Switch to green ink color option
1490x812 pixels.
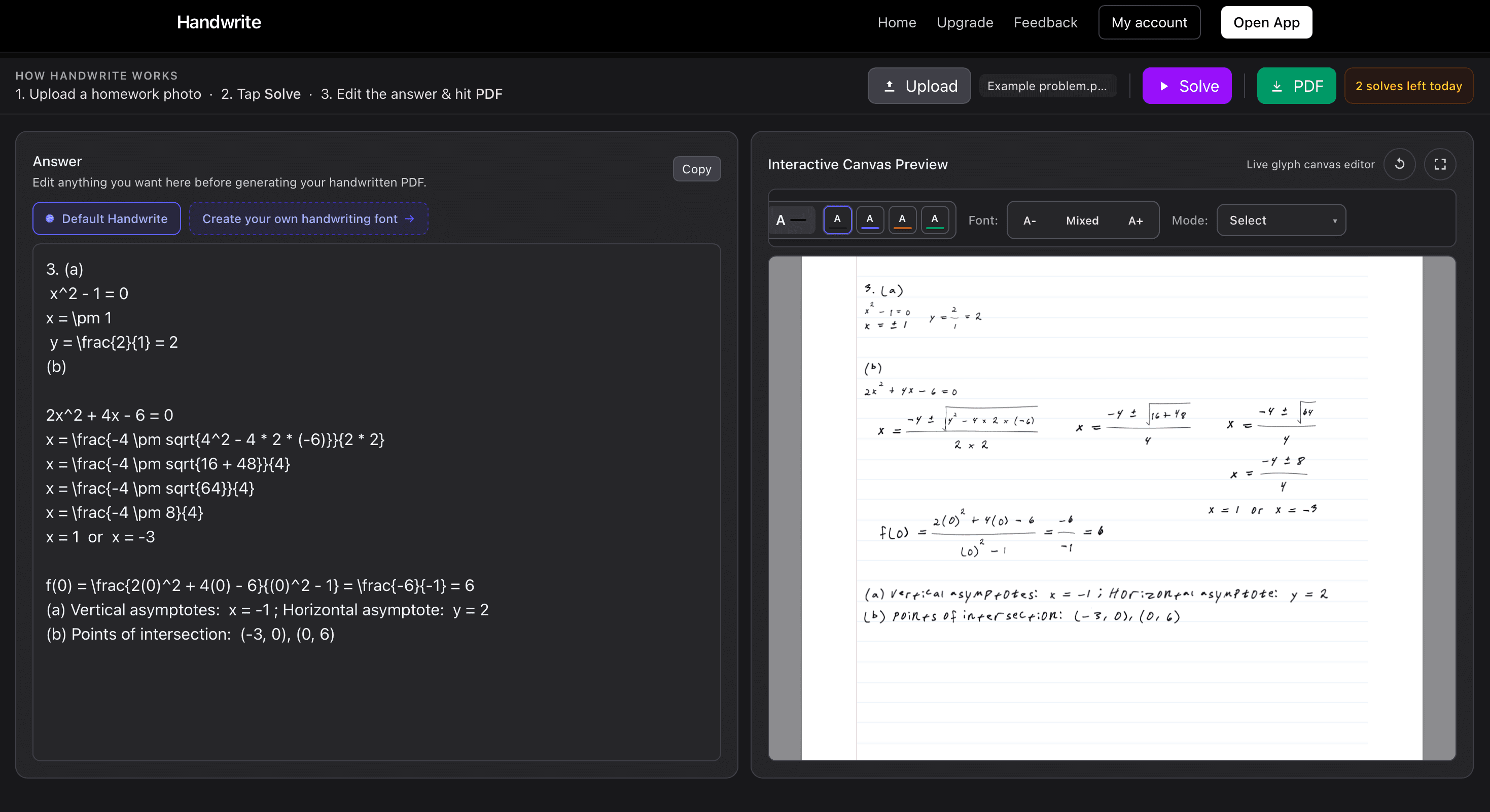point(935,219)
